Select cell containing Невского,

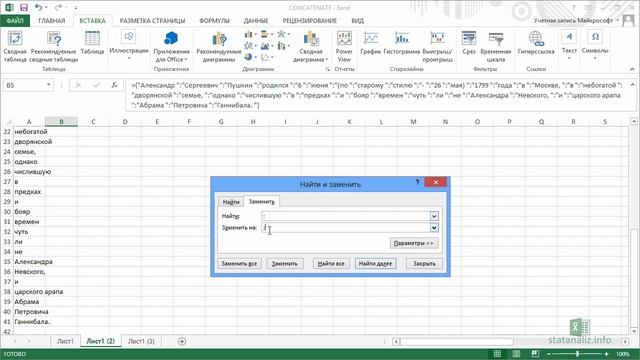29,272
